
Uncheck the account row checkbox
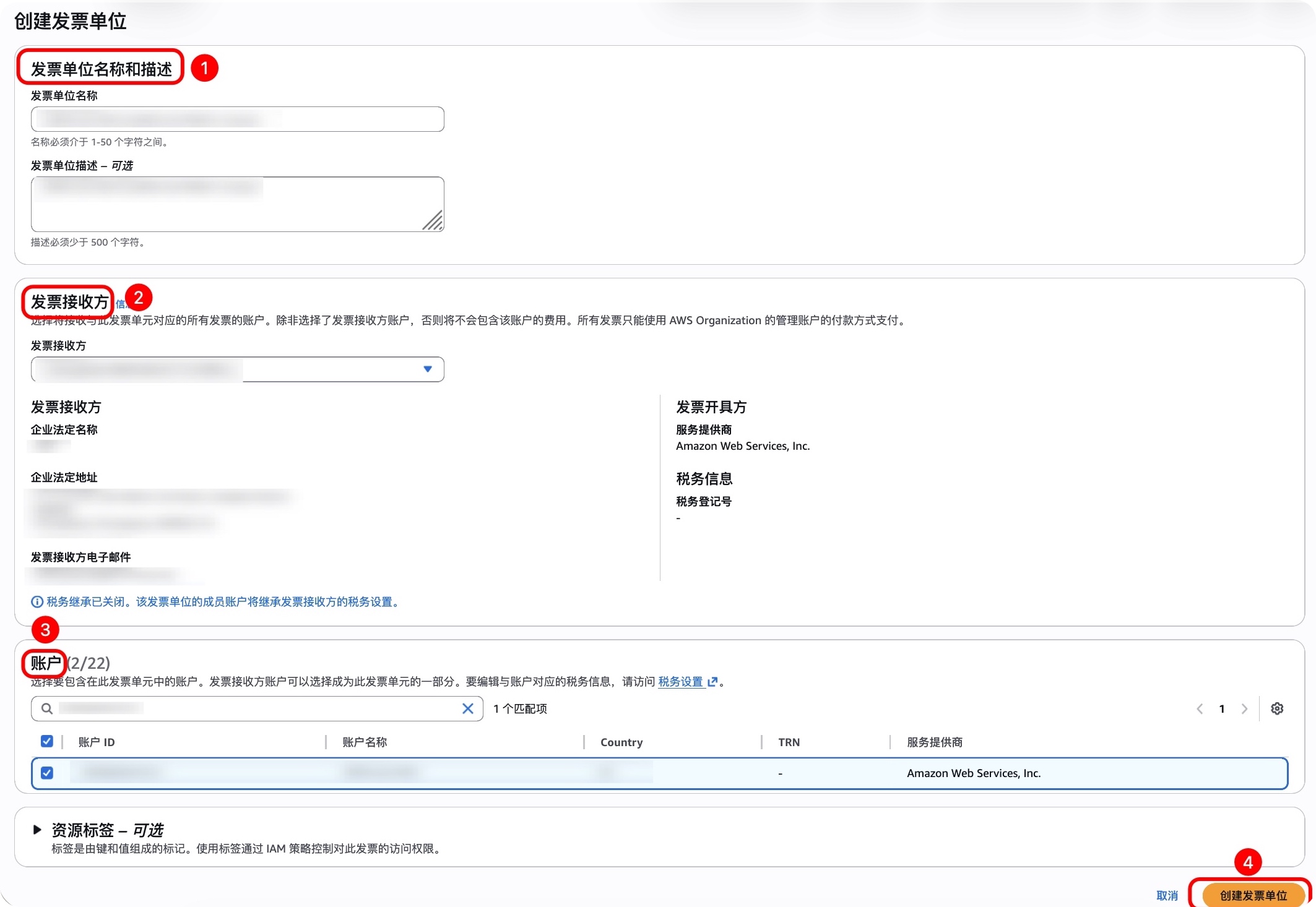tap(47, 773)
